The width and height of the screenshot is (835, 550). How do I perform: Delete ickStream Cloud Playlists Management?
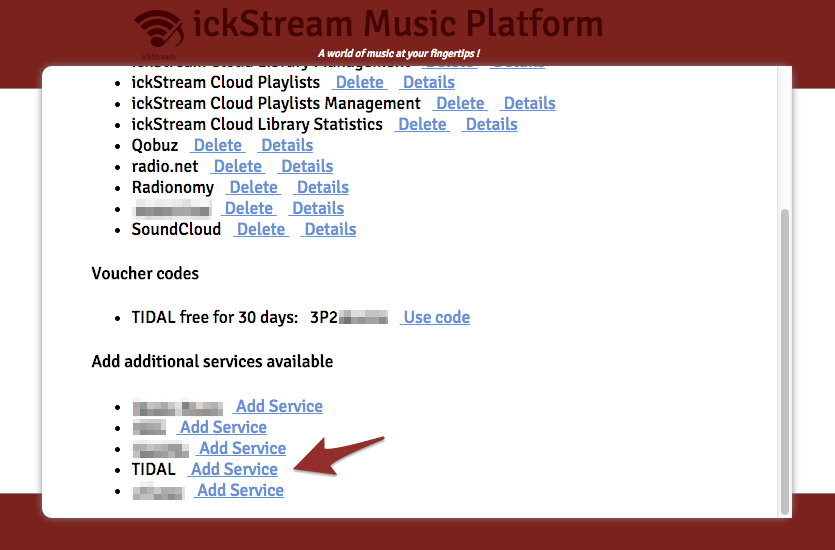[x=460, y=103]
